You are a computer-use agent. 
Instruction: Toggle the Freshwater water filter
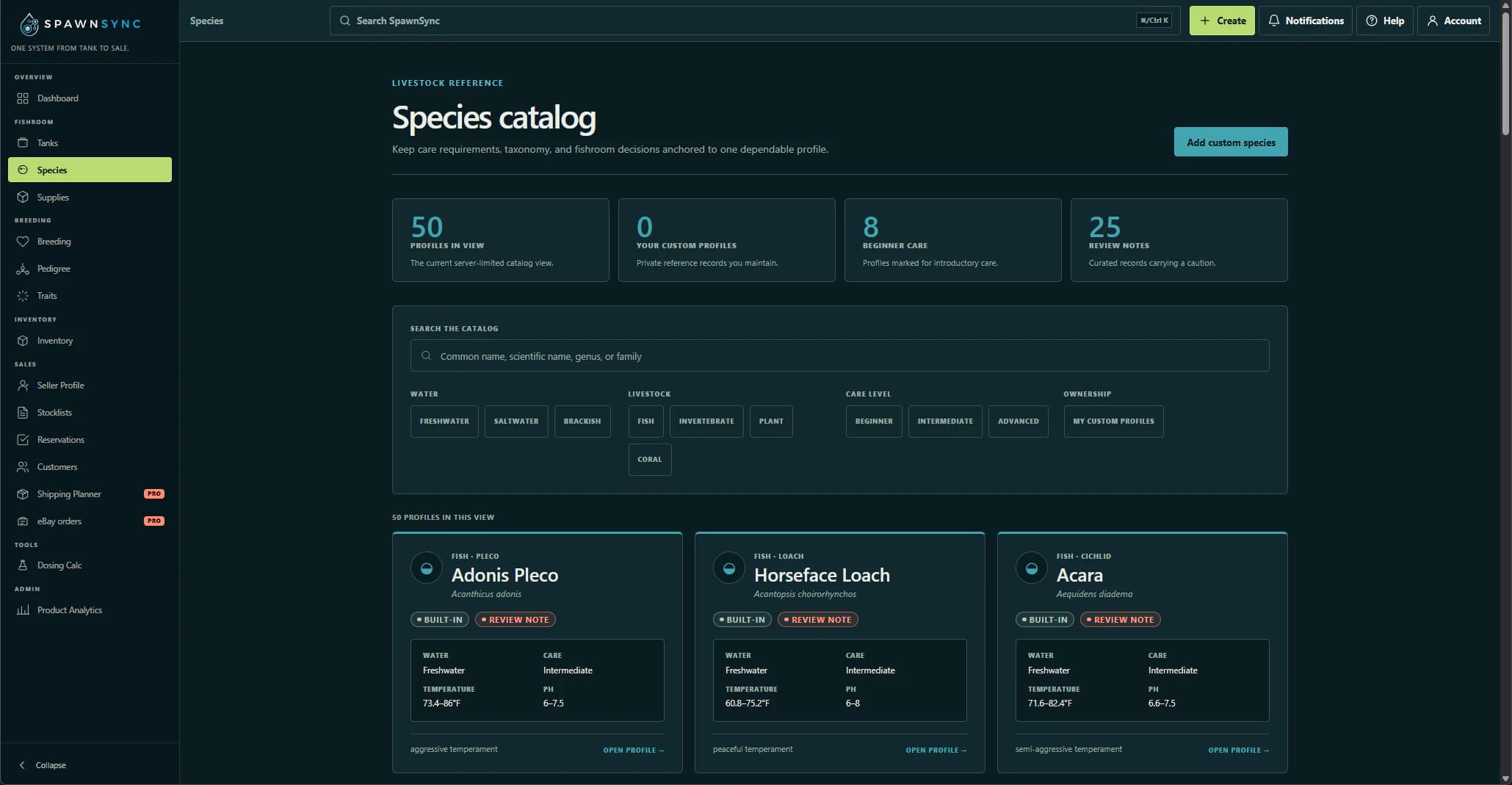pyautogui.click(x=444, y=422)
